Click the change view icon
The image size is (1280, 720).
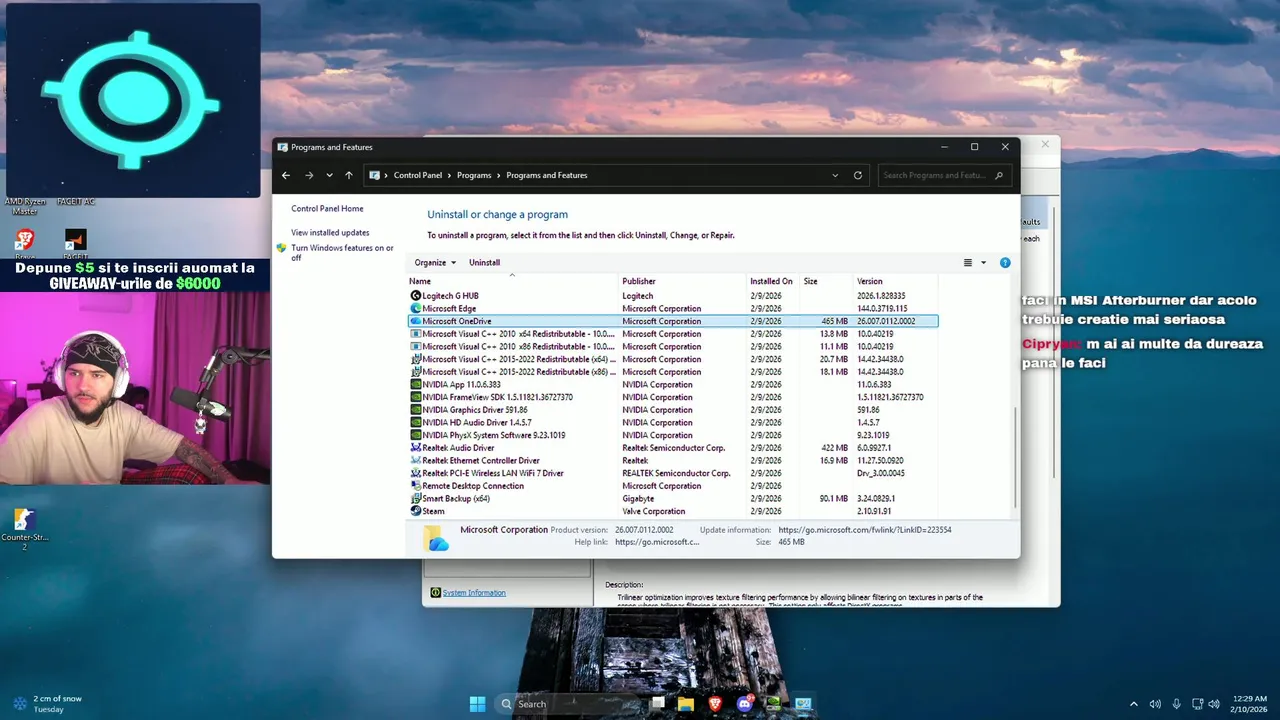[968, 263]
